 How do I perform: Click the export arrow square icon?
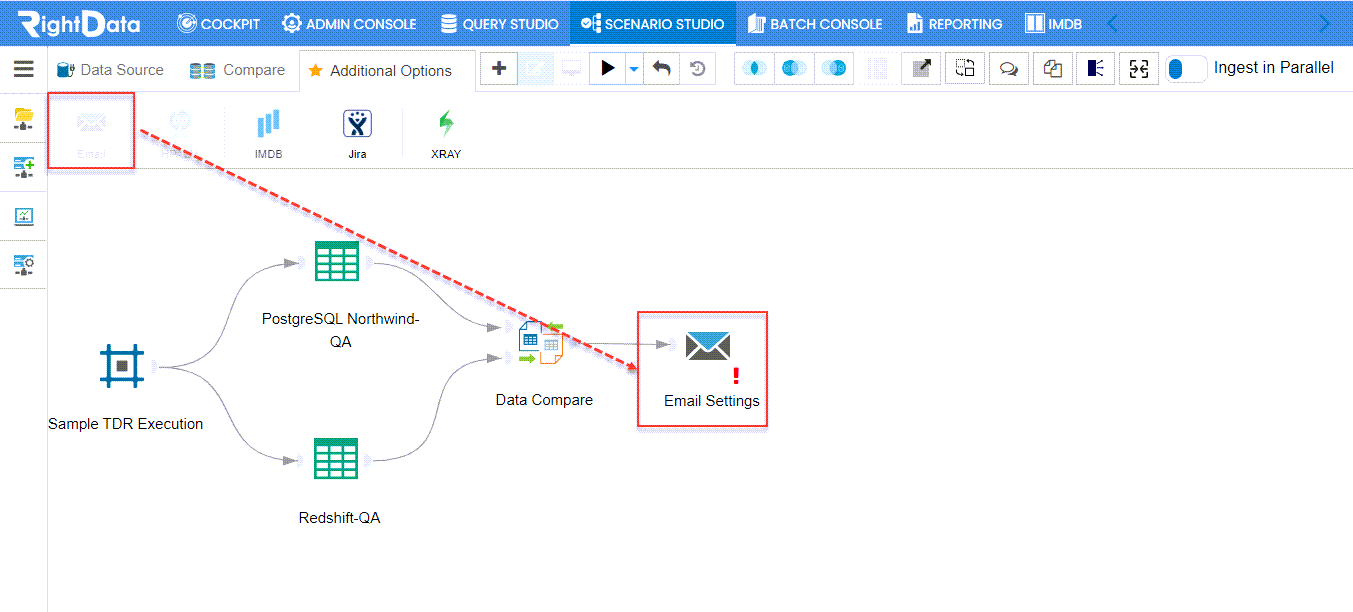coord(921,68)
